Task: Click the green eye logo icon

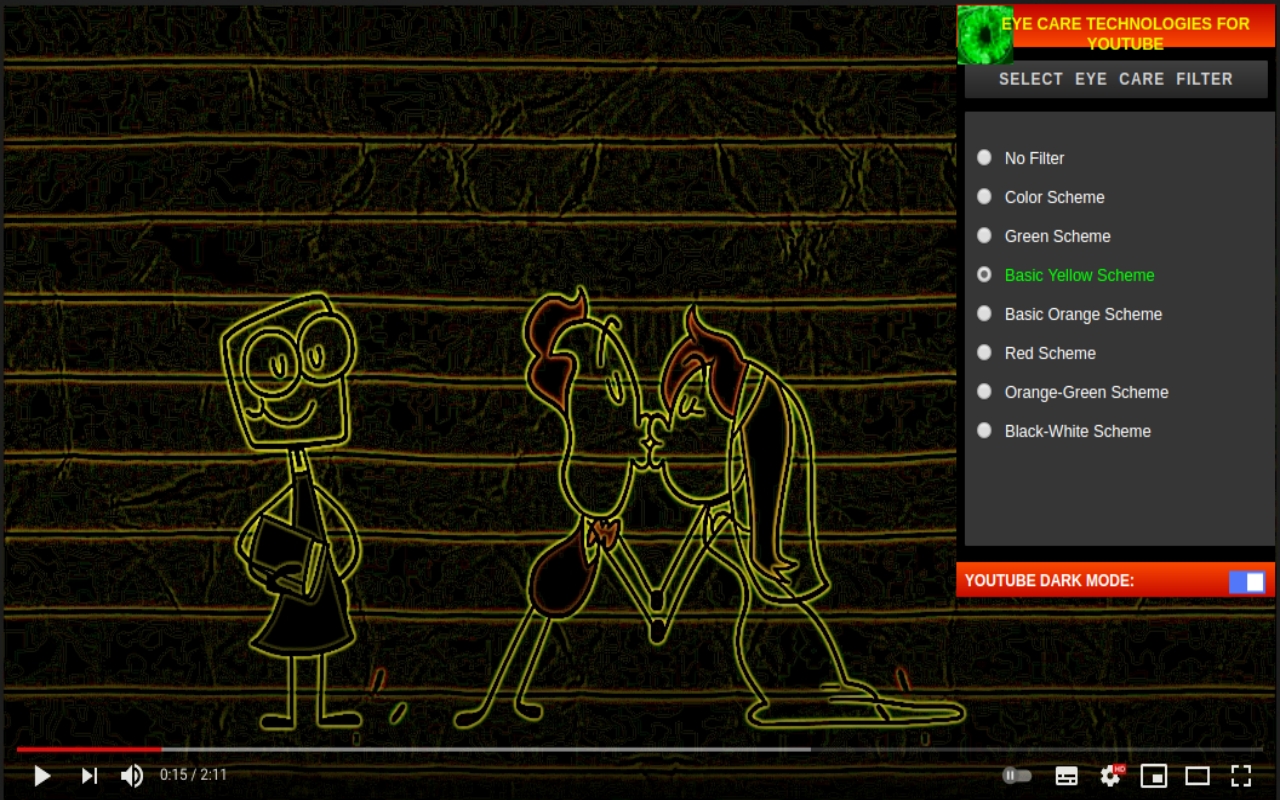Action: tap(985, 35)
